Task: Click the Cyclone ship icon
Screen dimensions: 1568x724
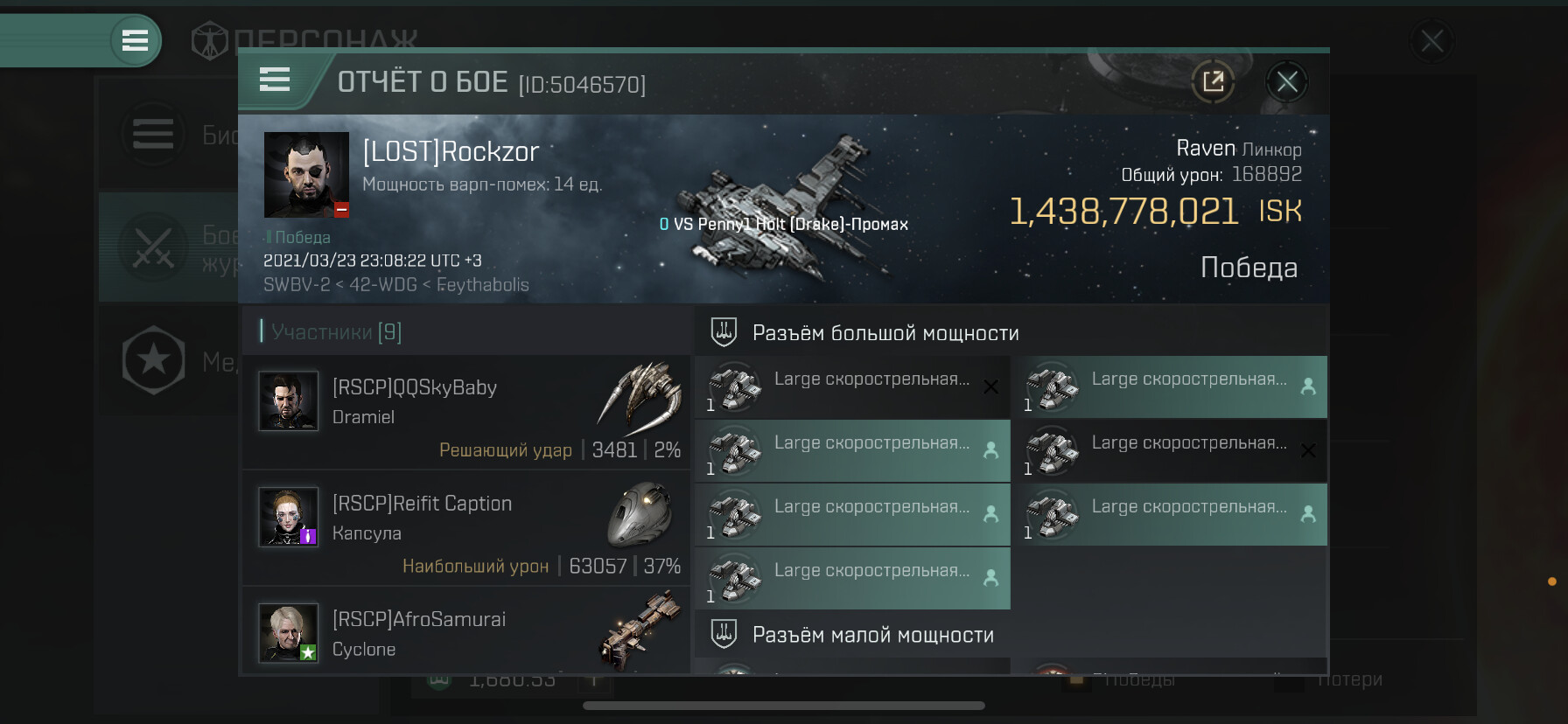Action: click(640, 630)
